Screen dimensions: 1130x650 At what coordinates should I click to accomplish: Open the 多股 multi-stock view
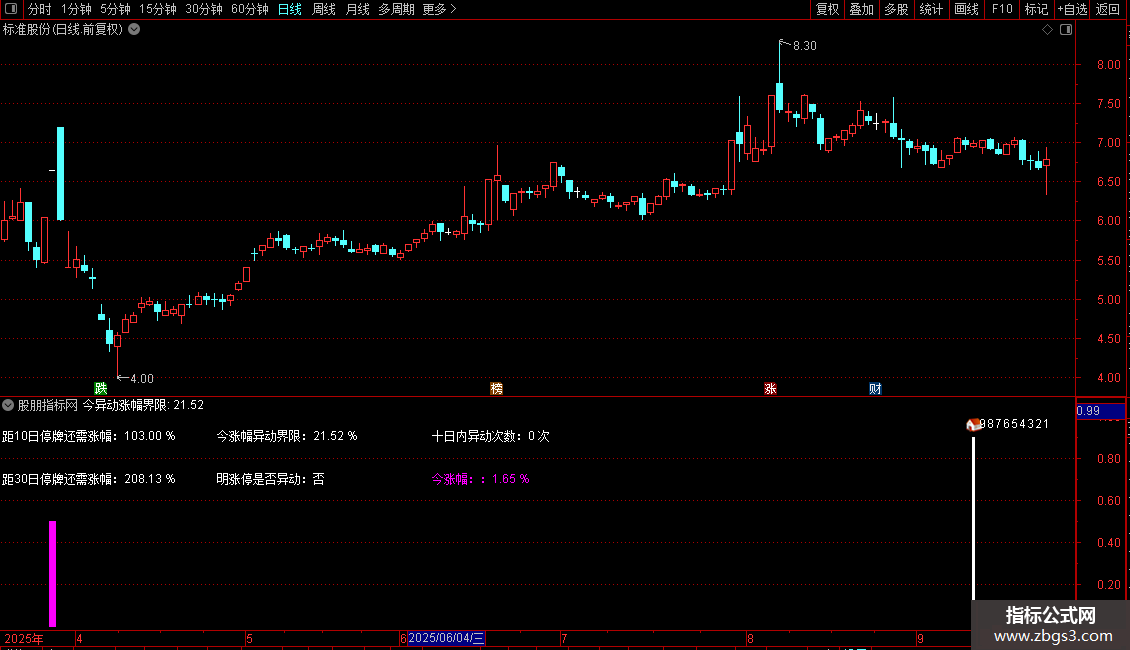[x=896, y=9]
